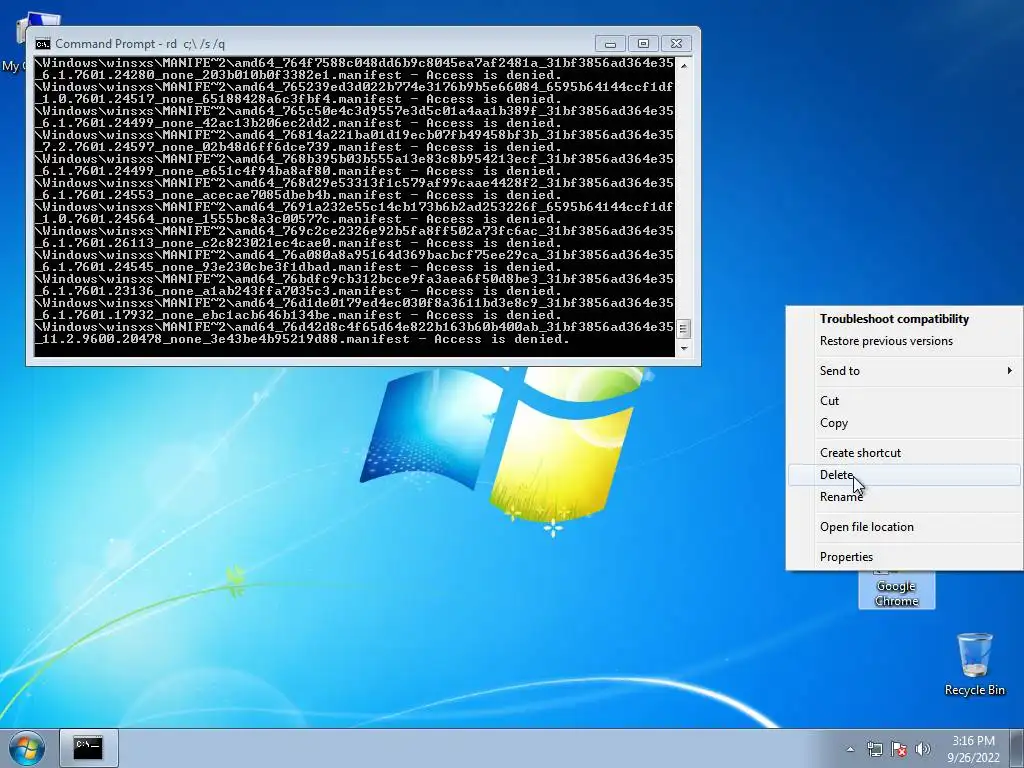Click the Command Prompt title bar icon

43,44
